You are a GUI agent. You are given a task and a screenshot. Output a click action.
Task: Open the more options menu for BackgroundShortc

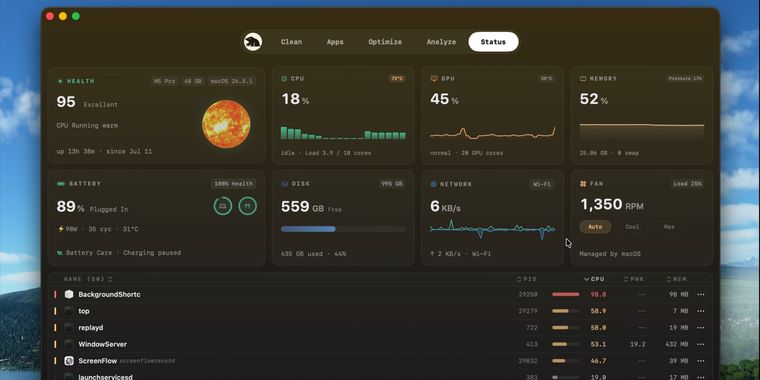[x=701, y=294]
